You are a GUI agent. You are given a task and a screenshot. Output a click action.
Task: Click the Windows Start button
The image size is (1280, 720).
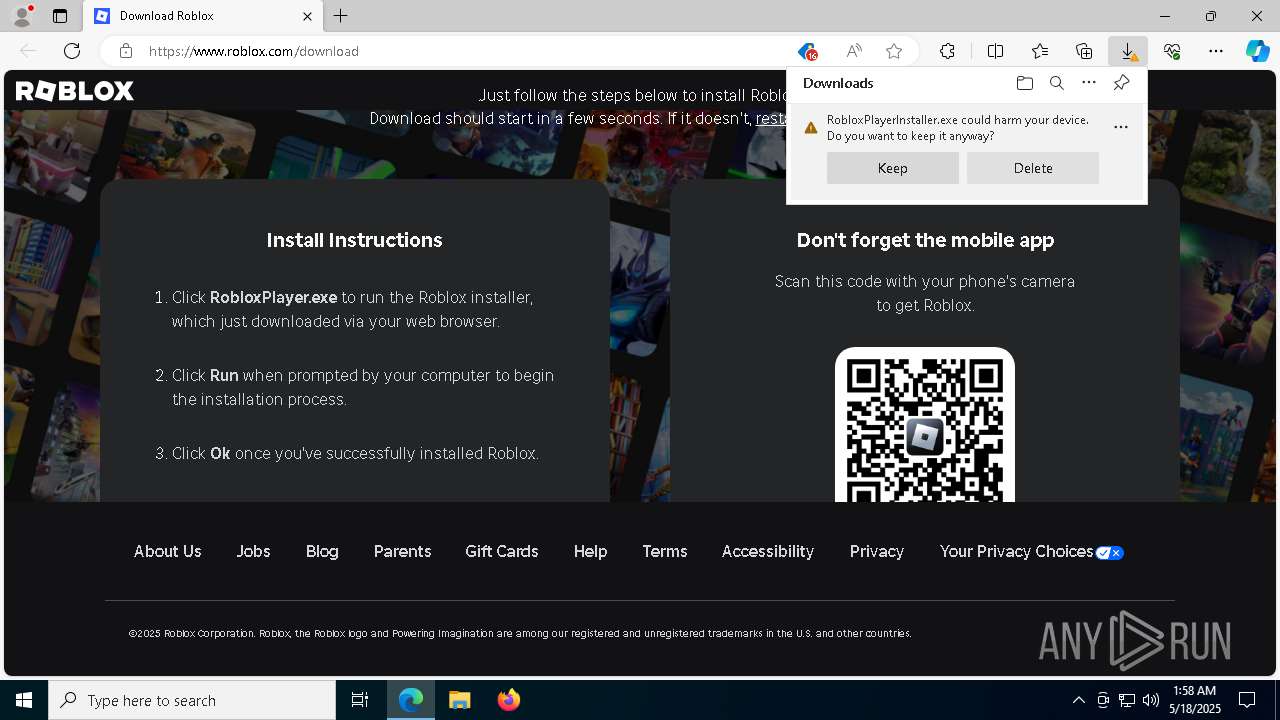24,700
